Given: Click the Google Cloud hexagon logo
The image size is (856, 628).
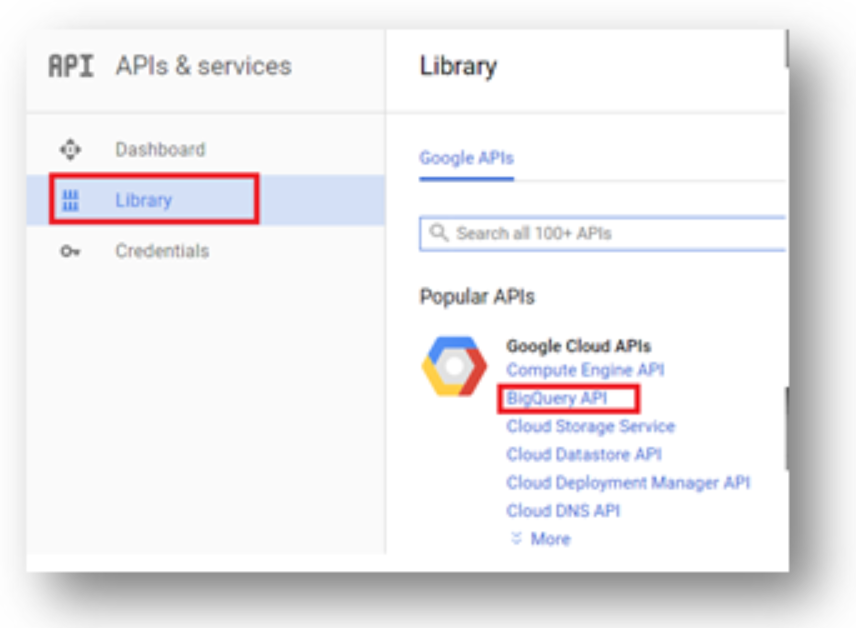Looking at the screenshot, I should [x=454, y=366].
